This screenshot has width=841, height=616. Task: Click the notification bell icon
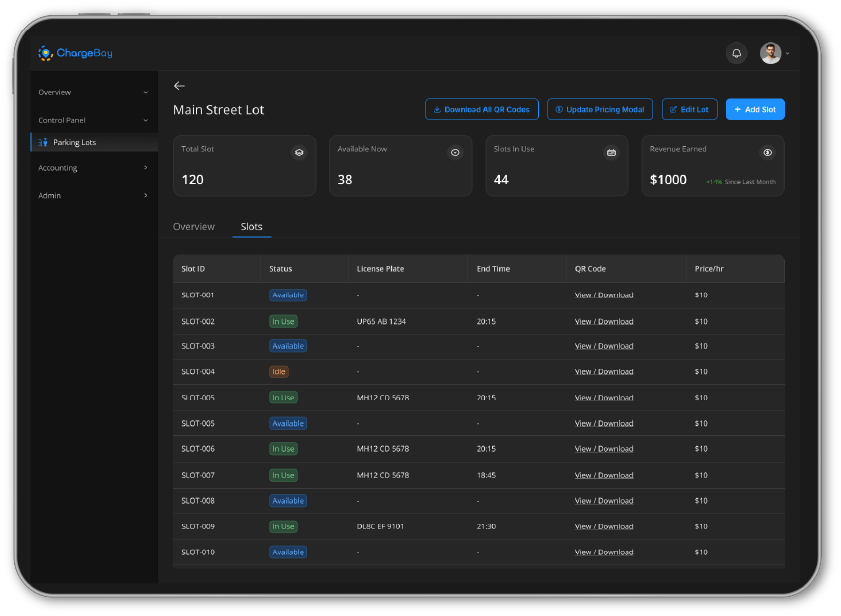coord(736,54)
